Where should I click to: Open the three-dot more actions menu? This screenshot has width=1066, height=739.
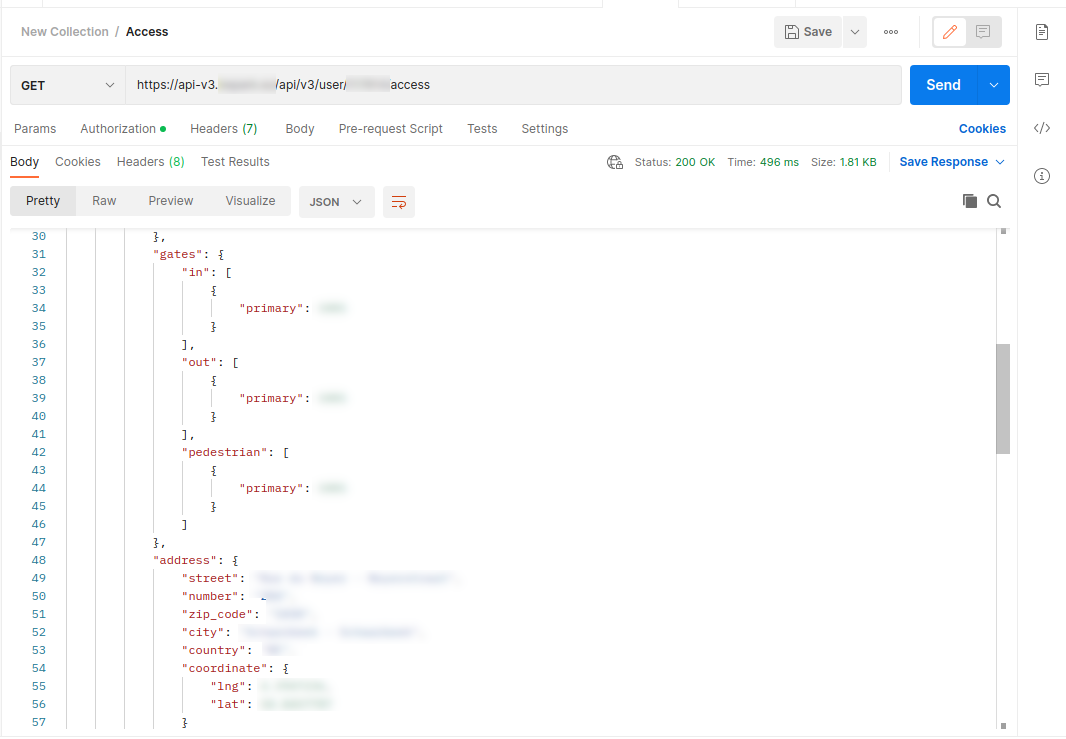[x=891, y=32]
